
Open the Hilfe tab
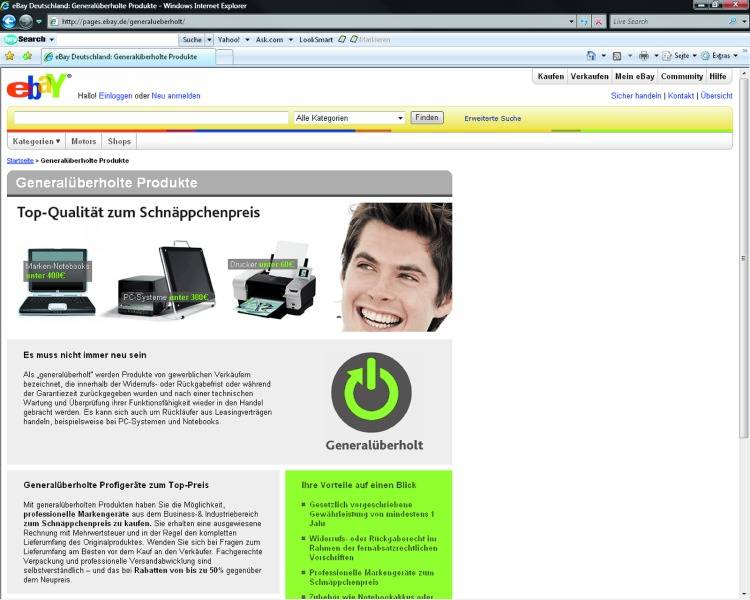pyautogui.click(x=718, y=77)
